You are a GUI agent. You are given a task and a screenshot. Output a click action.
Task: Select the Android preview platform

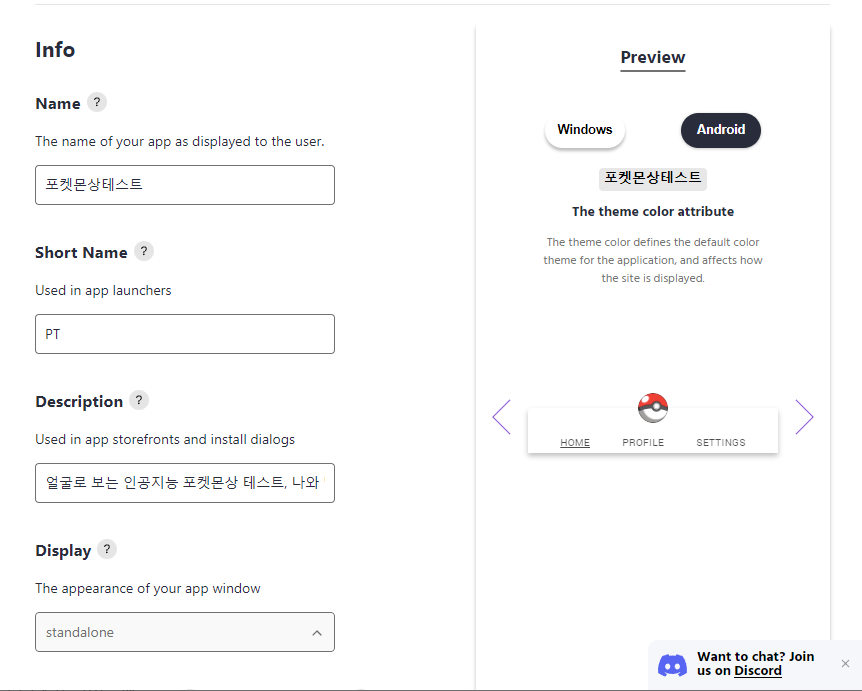click(x=721, y=130)
